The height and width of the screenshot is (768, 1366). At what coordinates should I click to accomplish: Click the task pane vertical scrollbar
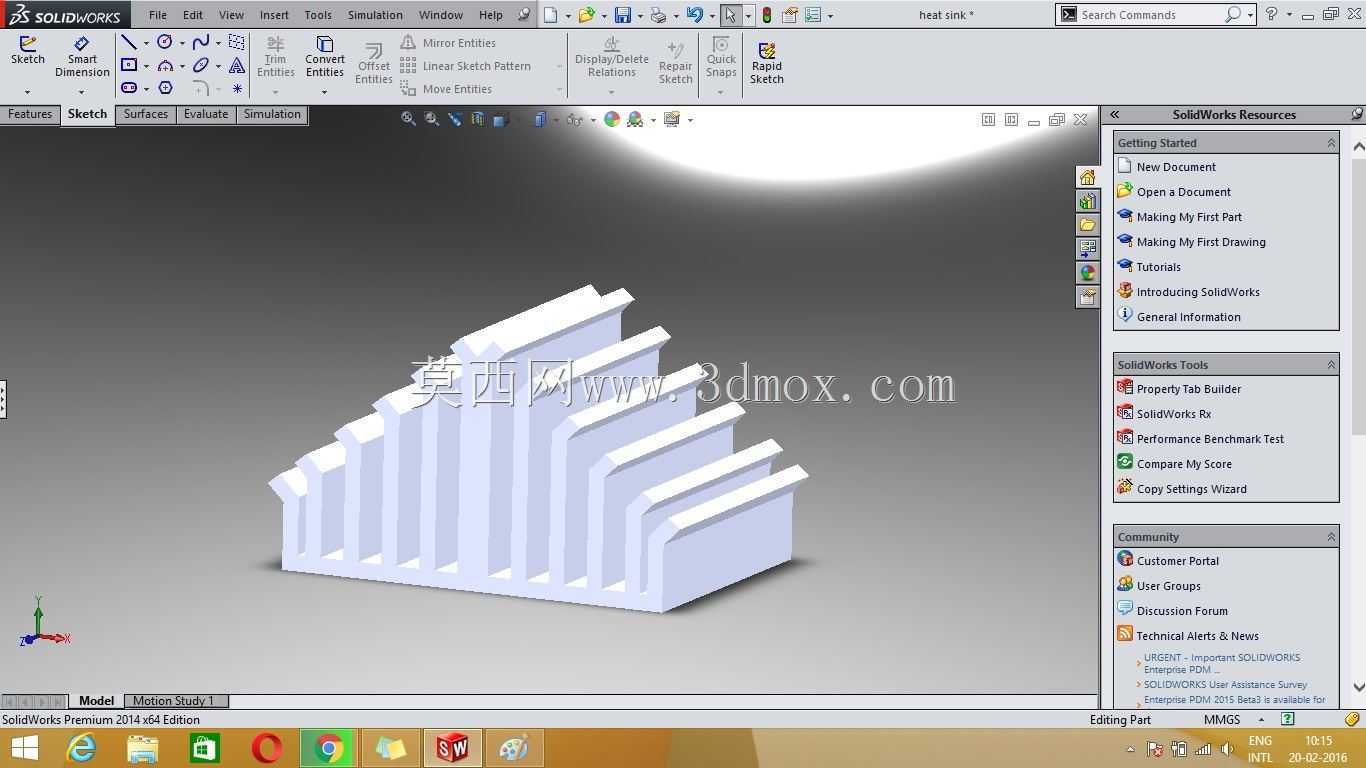point(1358,415)
